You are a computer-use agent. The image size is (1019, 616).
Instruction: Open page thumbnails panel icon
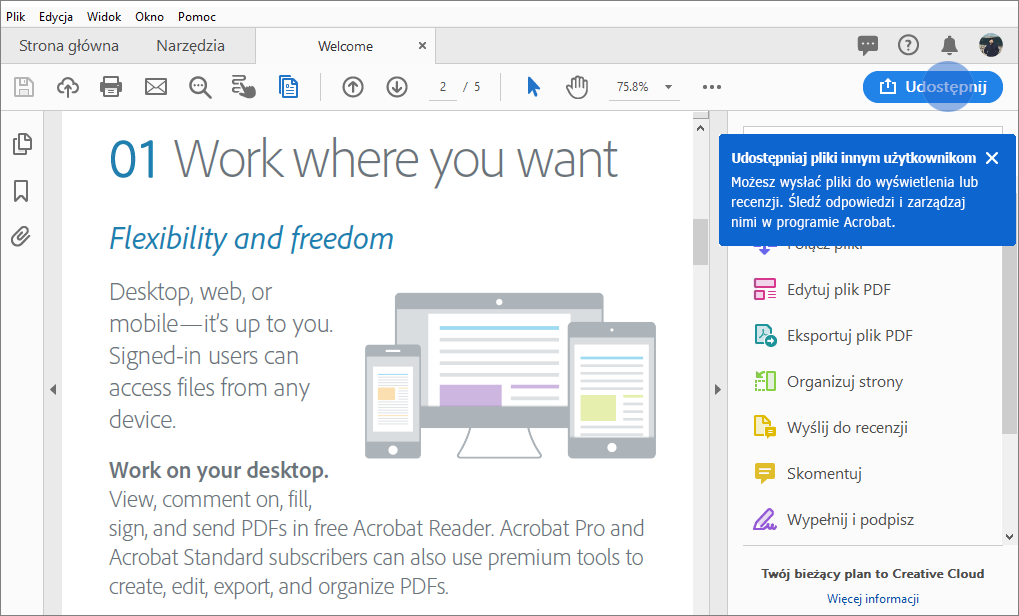point(22,144)
